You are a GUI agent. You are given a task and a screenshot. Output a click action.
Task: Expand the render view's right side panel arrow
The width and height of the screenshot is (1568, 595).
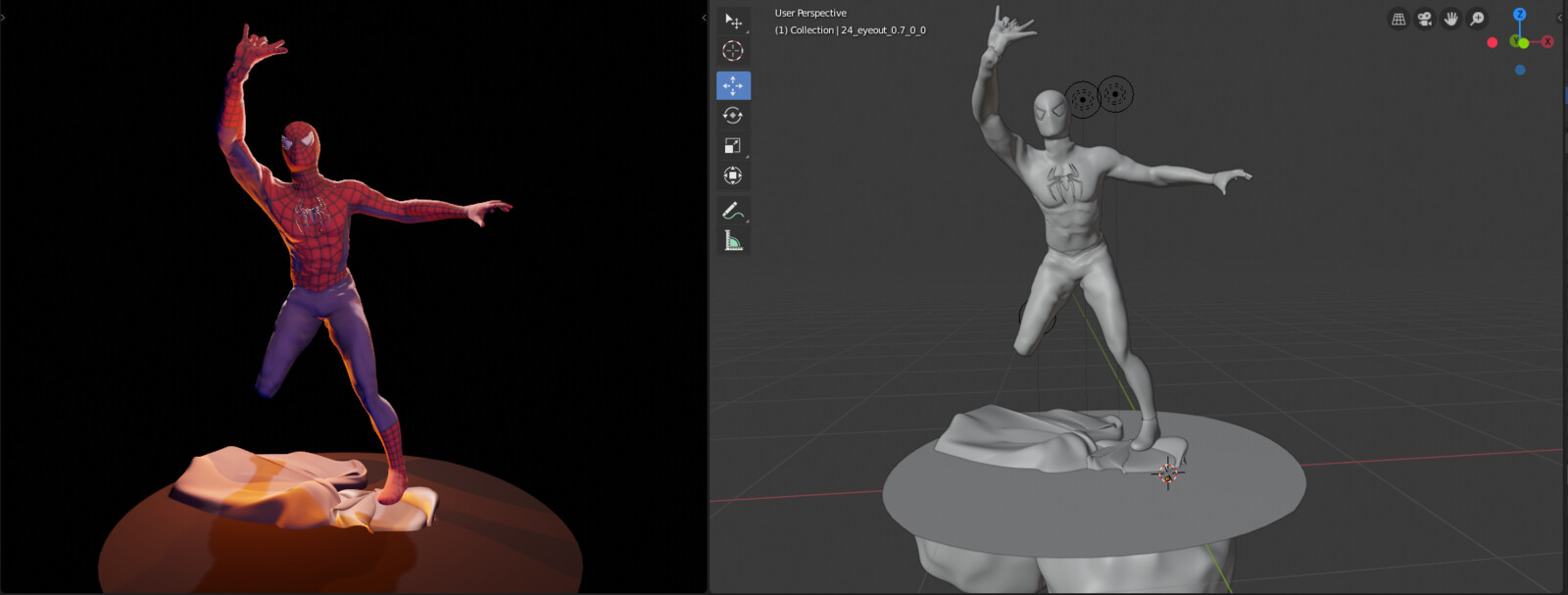pos(704,17)
